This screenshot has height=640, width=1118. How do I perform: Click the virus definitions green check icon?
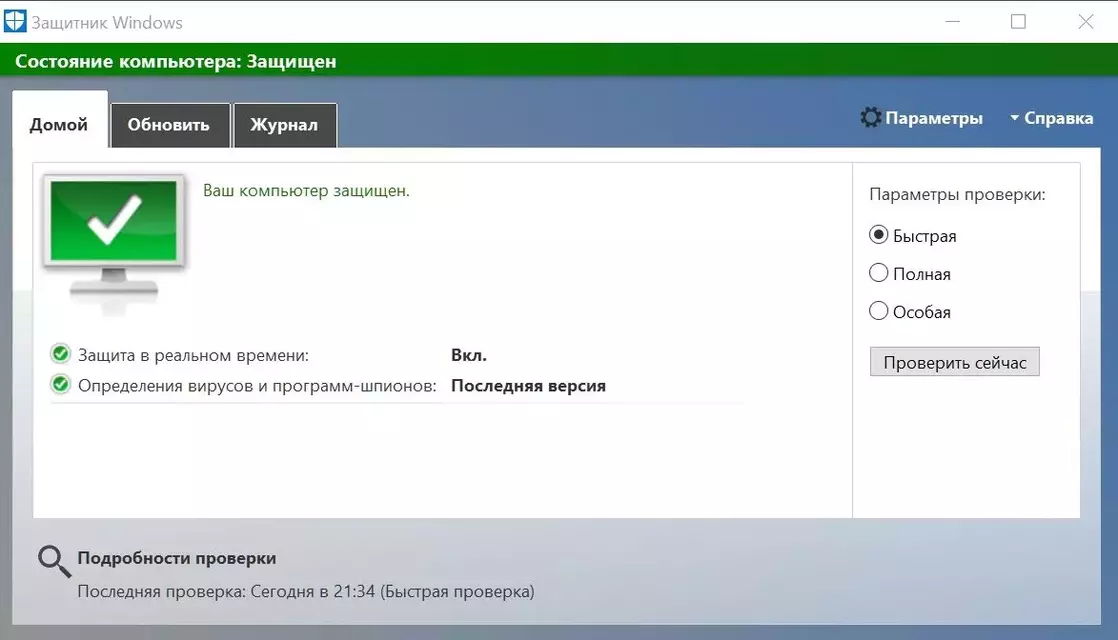(61, 385)
